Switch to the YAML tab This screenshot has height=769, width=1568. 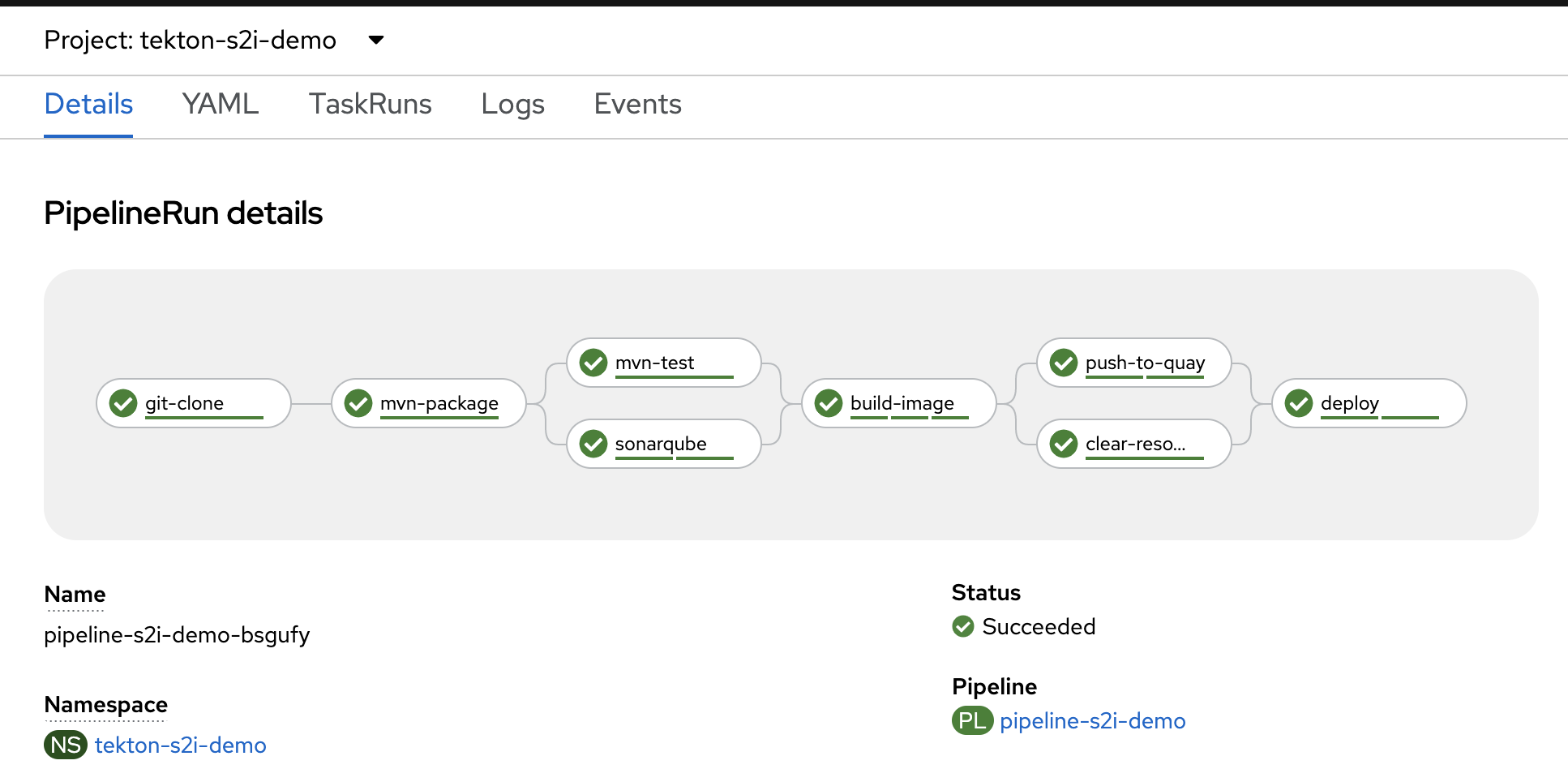click(x=220, y=104)
